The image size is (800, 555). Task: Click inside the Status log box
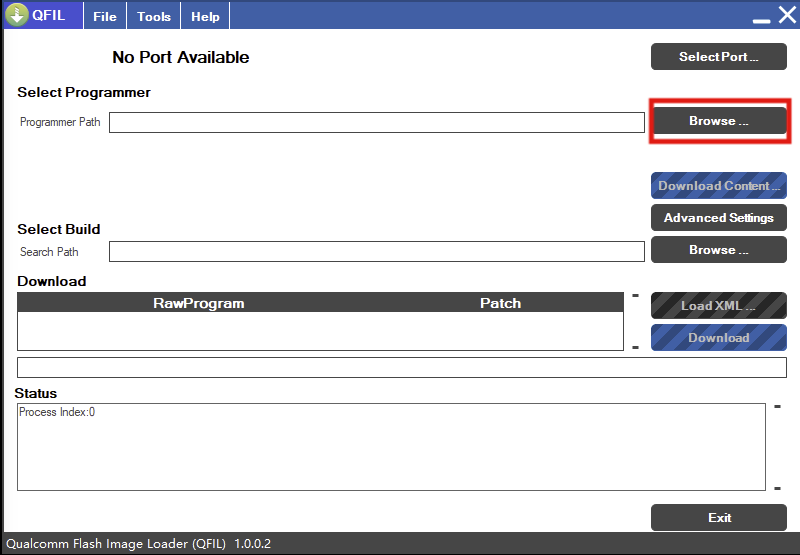[391, 447]
